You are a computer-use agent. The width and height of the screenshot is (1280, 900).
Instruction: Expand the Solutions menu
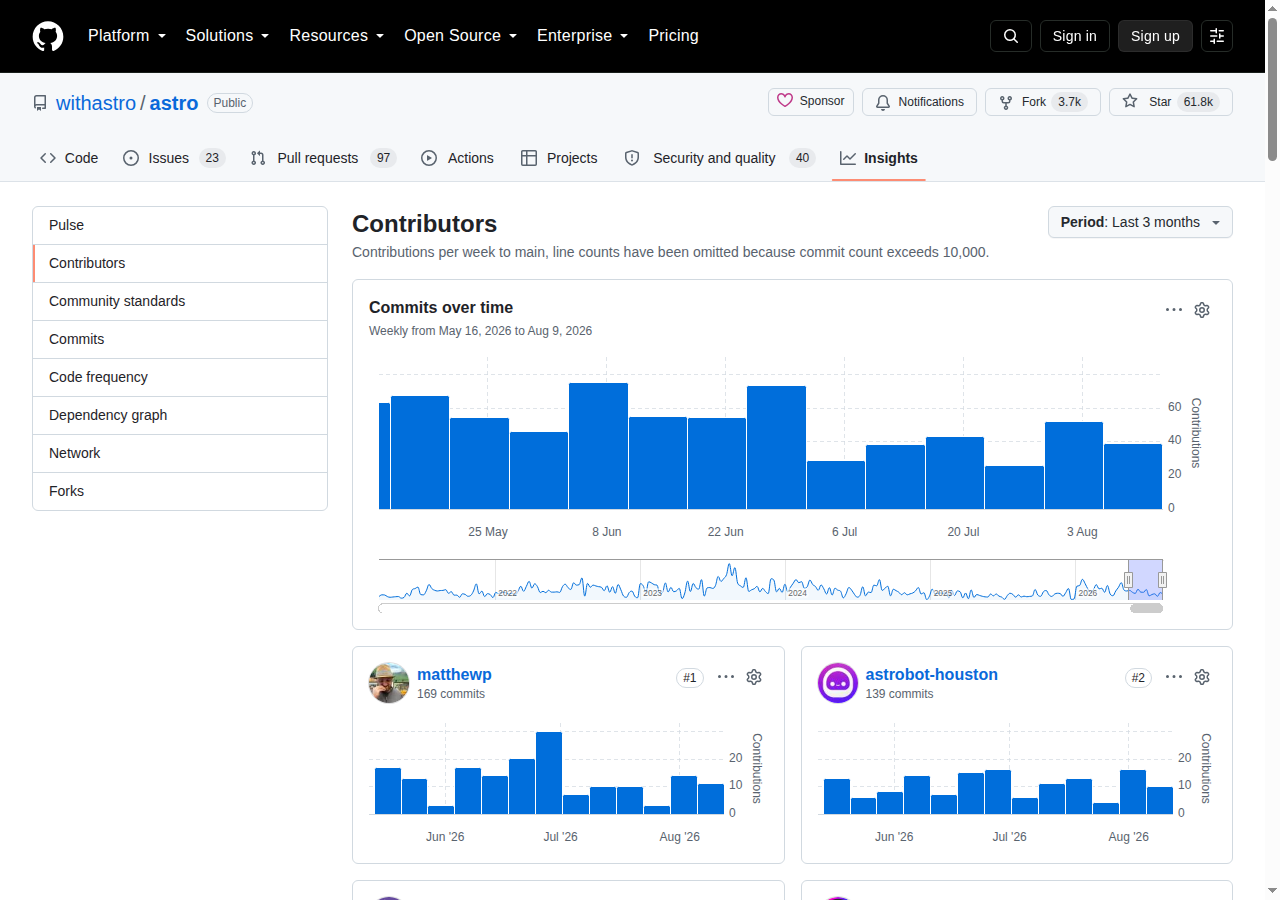(228, 36)
